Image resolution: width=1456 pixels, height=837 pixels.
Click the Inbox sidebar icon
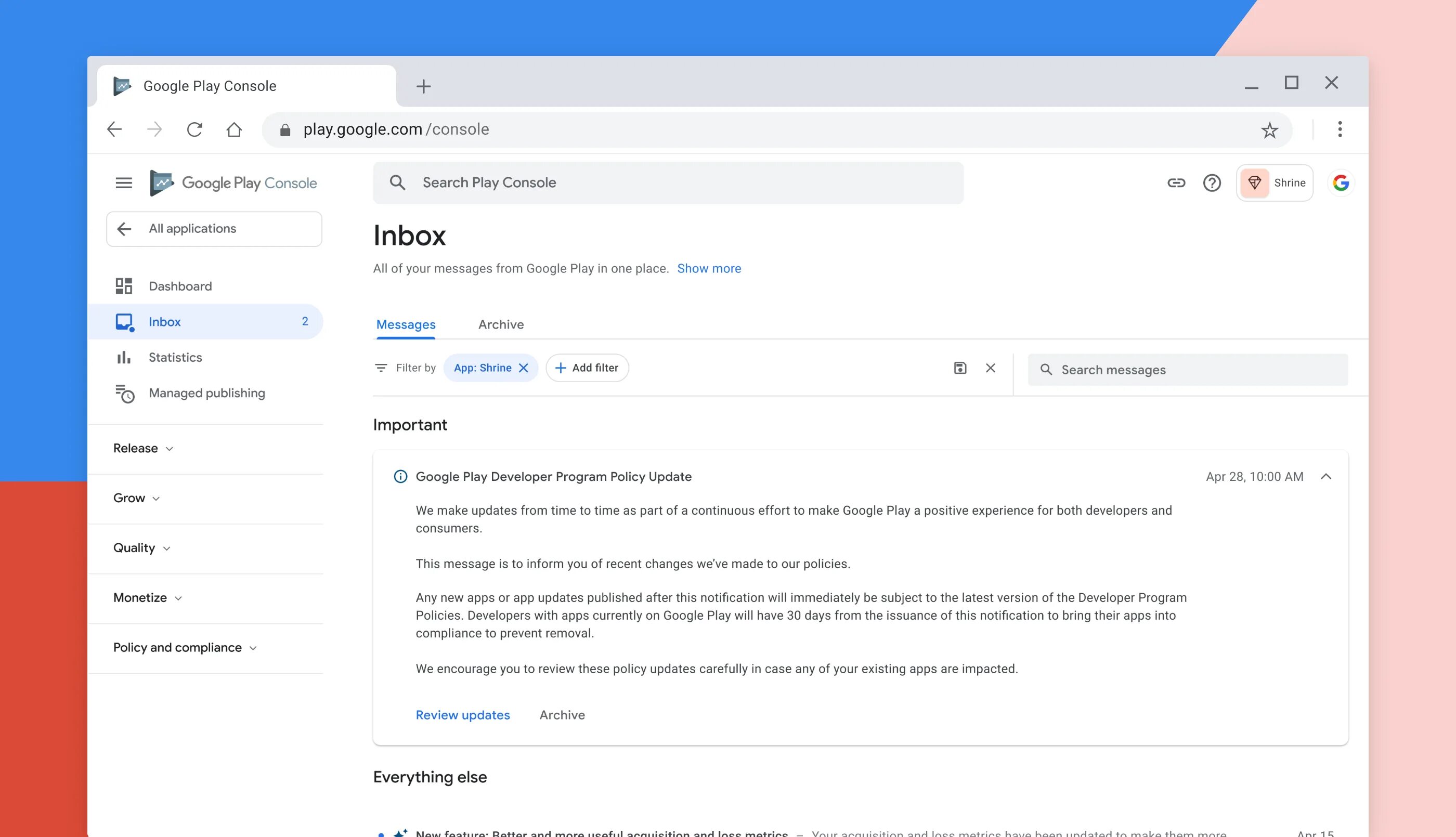click(x=124, y=321)
